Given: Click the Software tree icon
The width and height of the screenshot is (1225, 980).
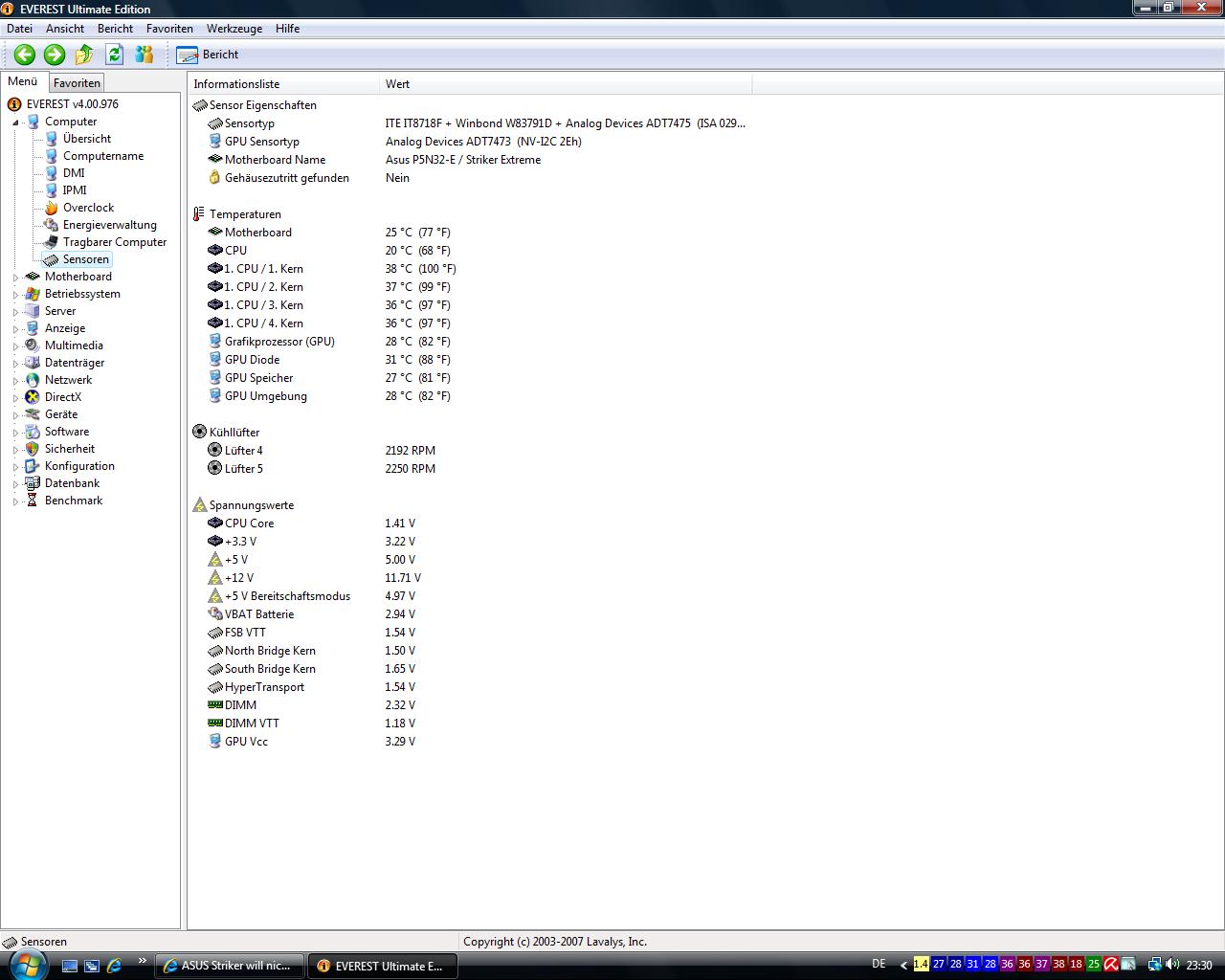Looking at the screenshot, I should tap(33, 432).
